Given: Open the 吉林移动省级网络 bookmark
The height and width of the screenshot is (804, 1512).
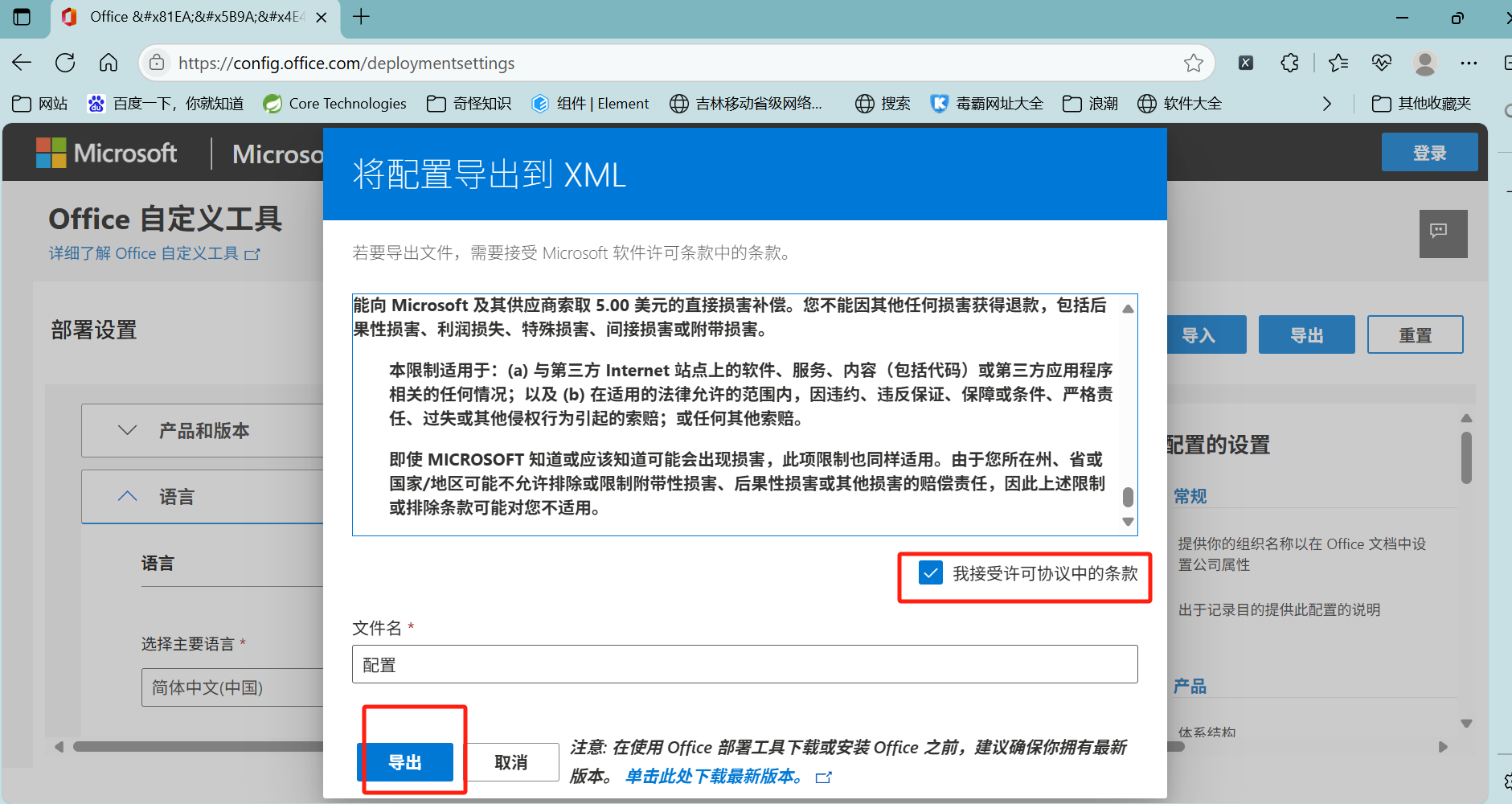Looking at the screenshot, I should pyautogui.click(x=746, y=104).
